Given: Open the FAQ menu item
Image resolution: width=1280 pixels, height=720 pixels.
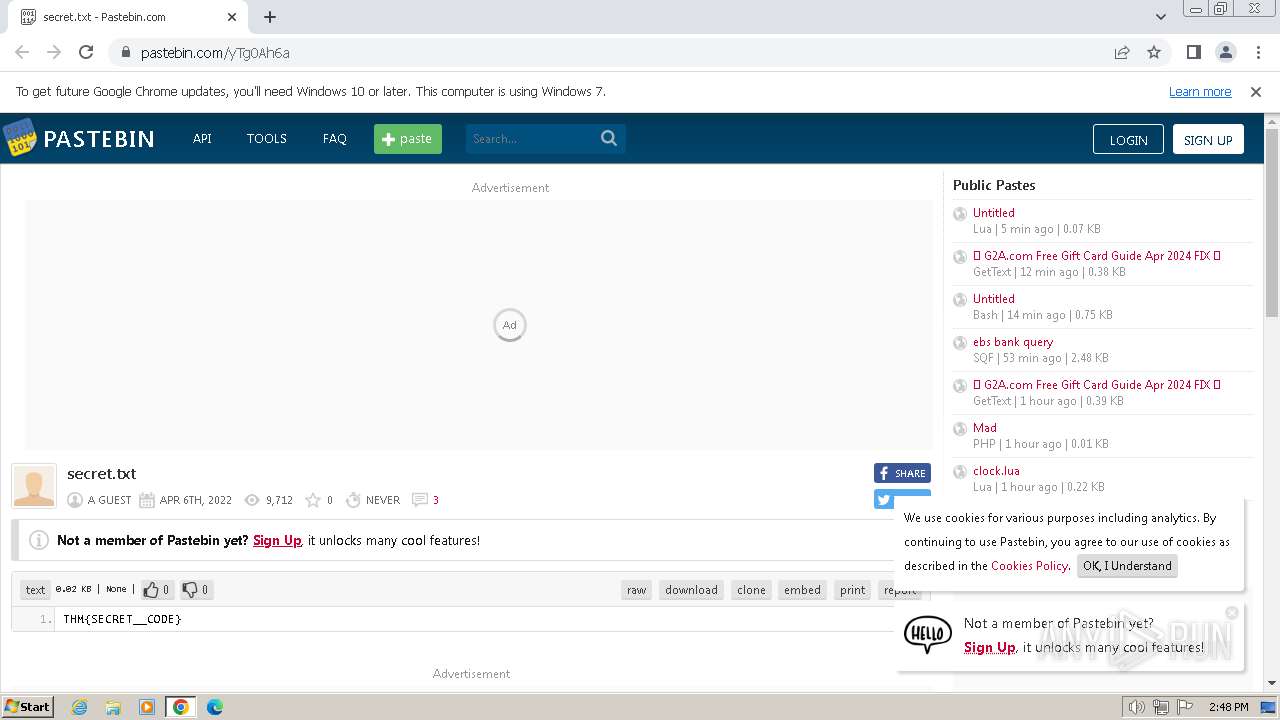Looking at the screenshot, I should (x=334, y=139).
